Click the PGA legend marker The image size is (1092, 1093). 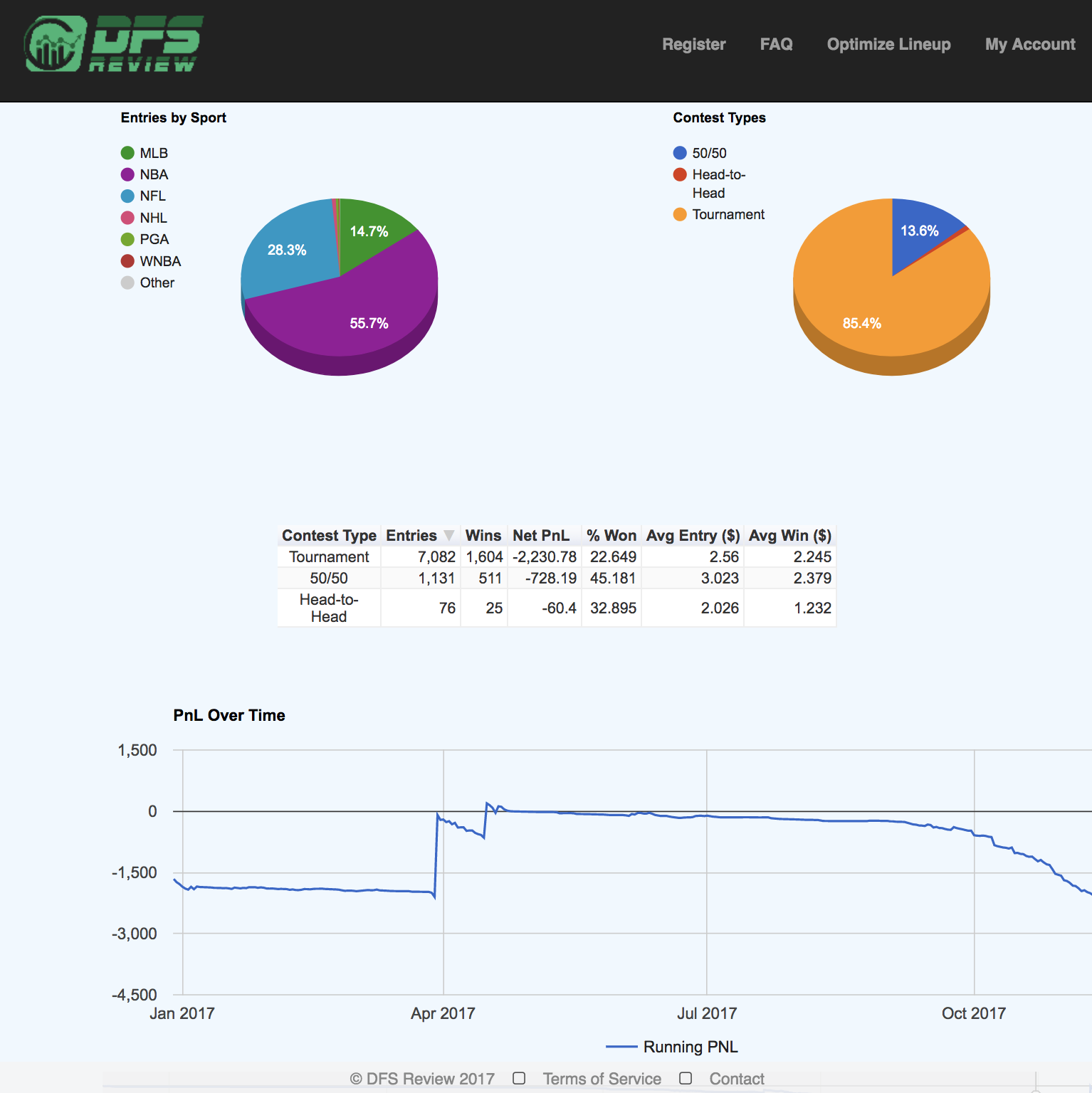pos(127,239)
